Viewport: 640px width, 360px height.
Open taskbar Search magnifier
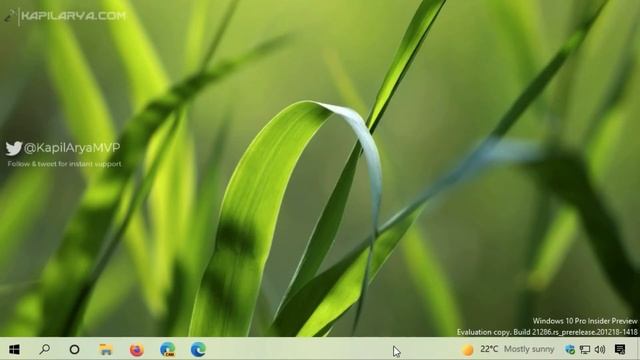(x=44, y=349)
